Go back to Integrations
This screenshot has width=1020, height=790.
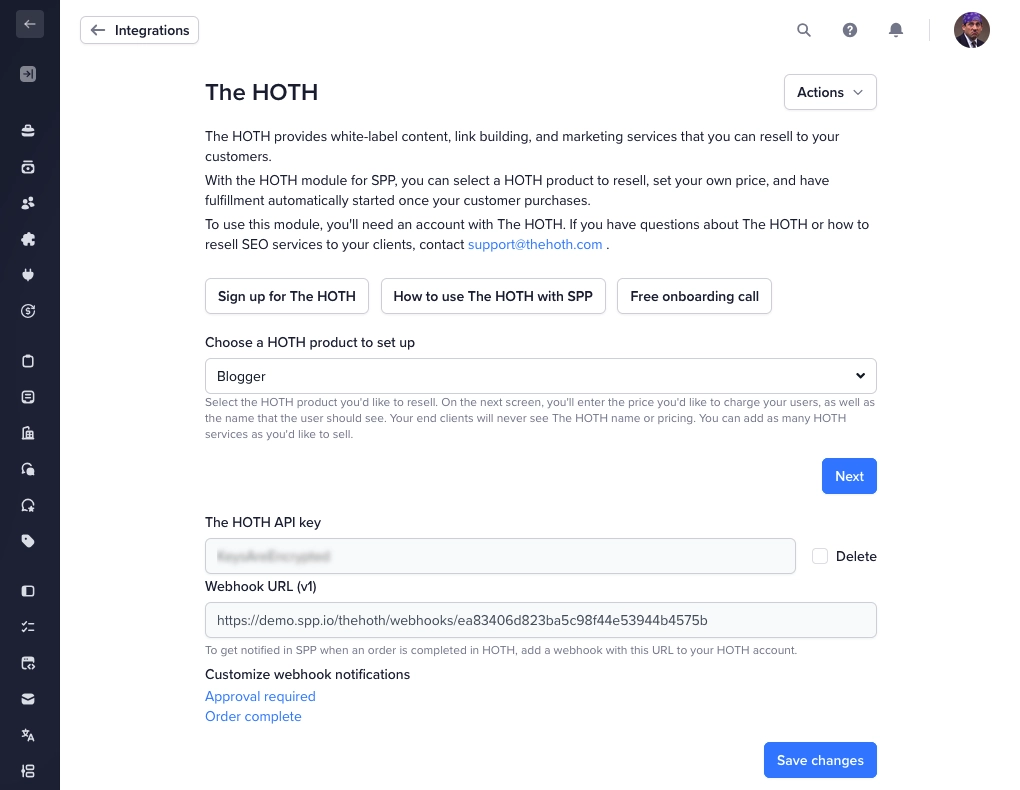139,30
